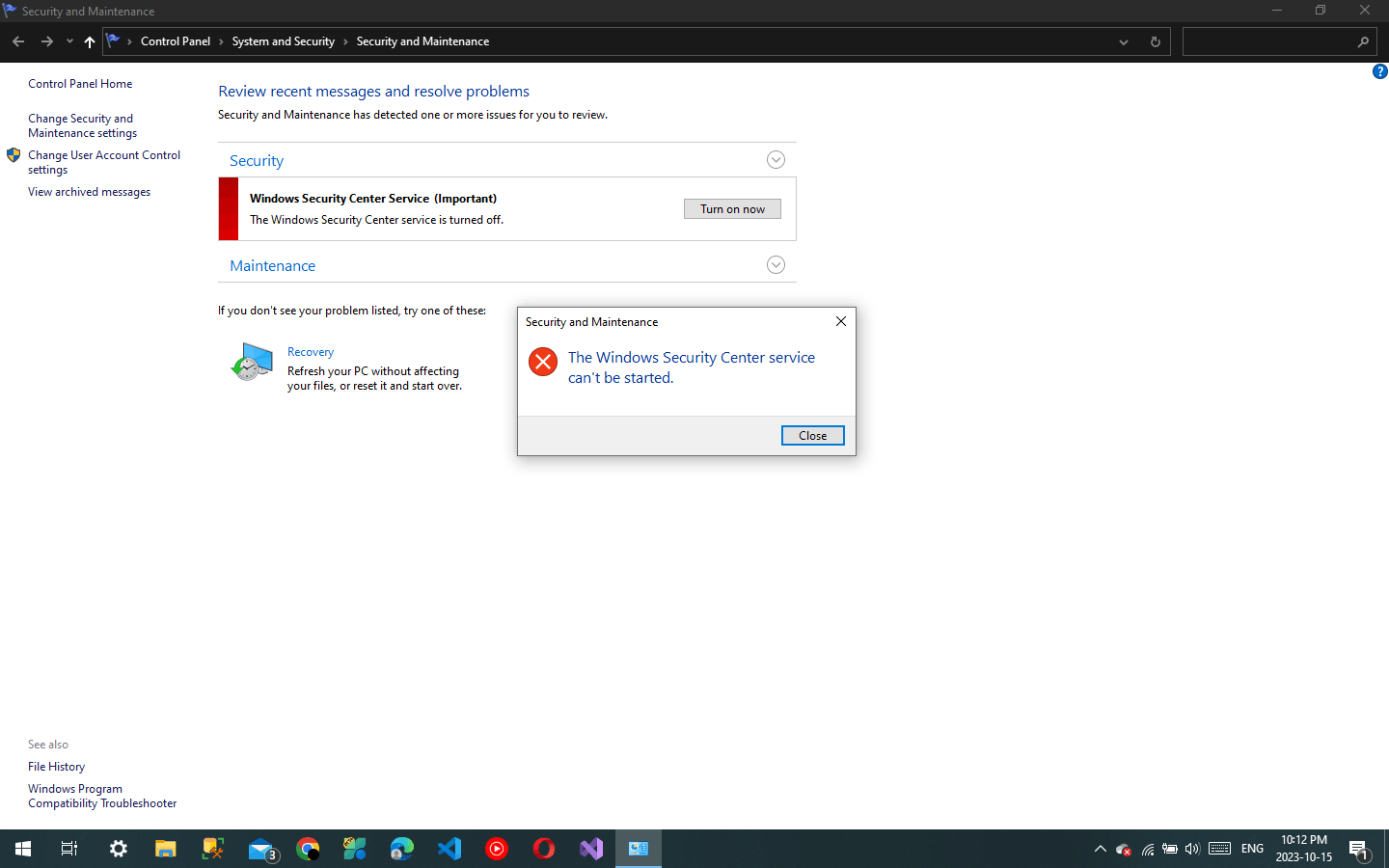Open the recent locations dropdown arrow

(69, 41)
